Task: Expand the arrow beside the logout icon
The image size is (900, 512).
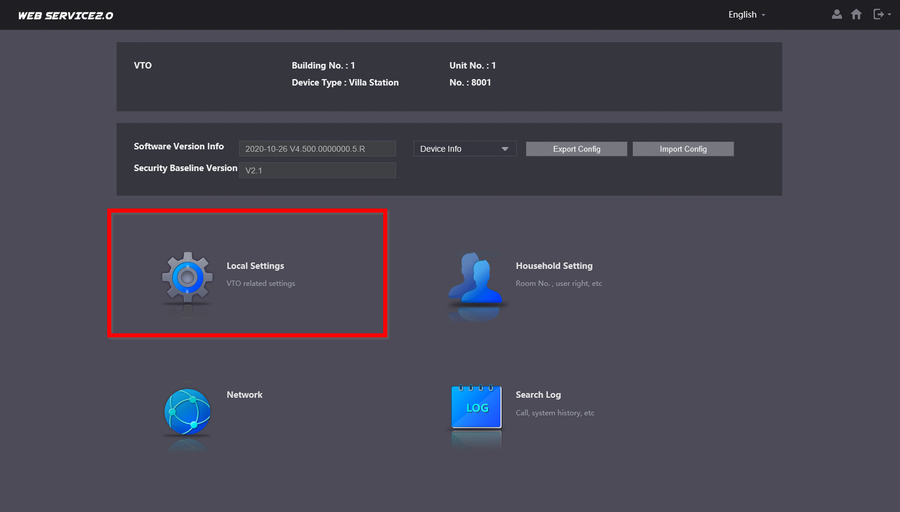Action: click(889, 15)
